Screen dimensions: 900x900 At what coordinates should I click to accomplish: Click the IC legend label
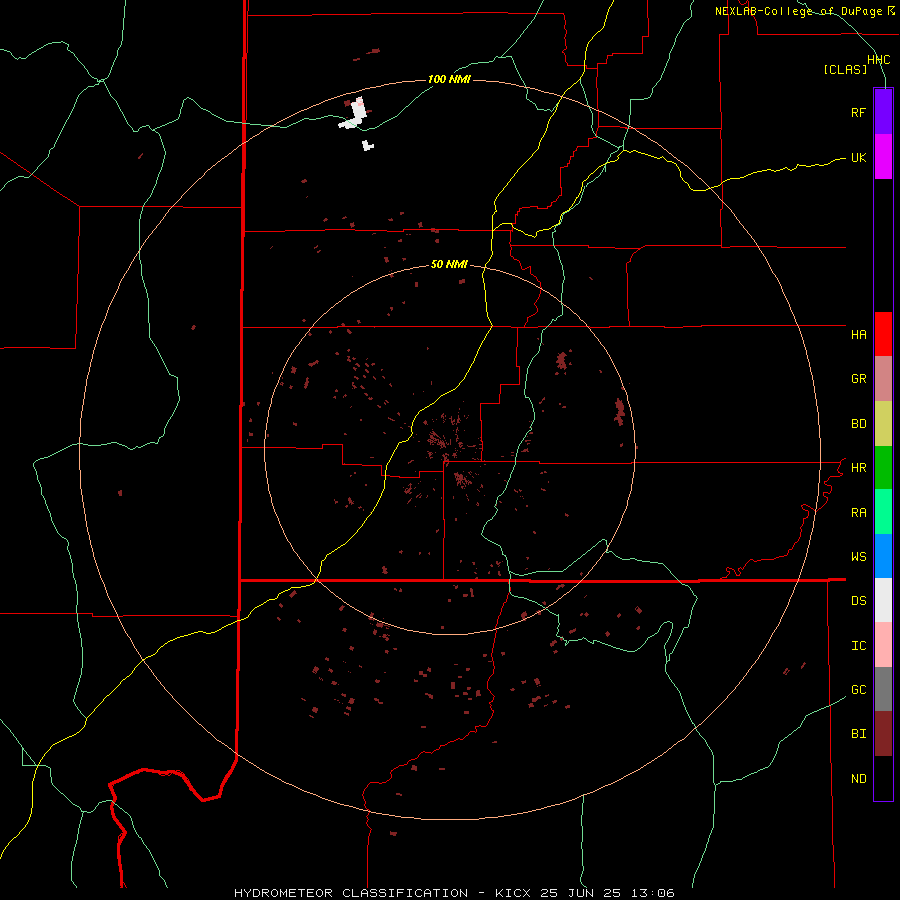tap(858, 646)
